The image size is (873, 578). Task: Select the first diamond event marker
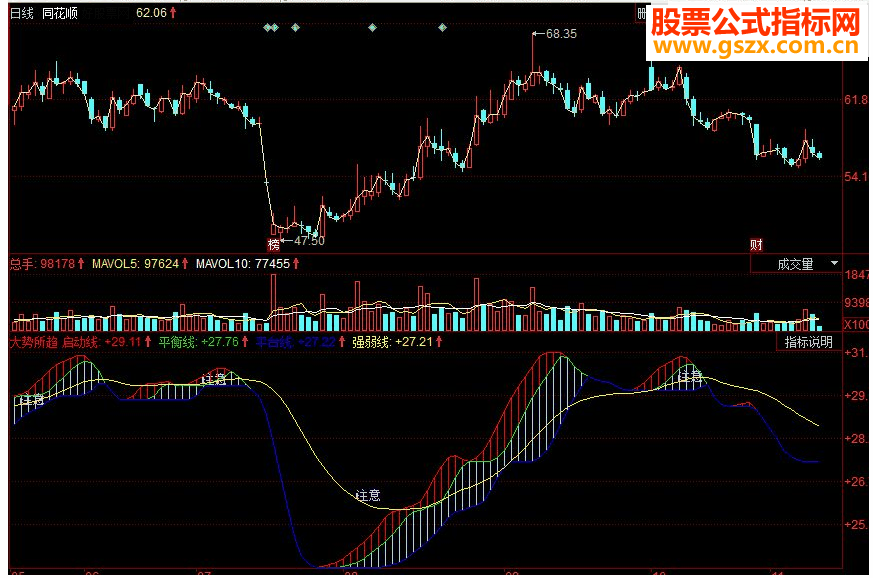point(267,27)
